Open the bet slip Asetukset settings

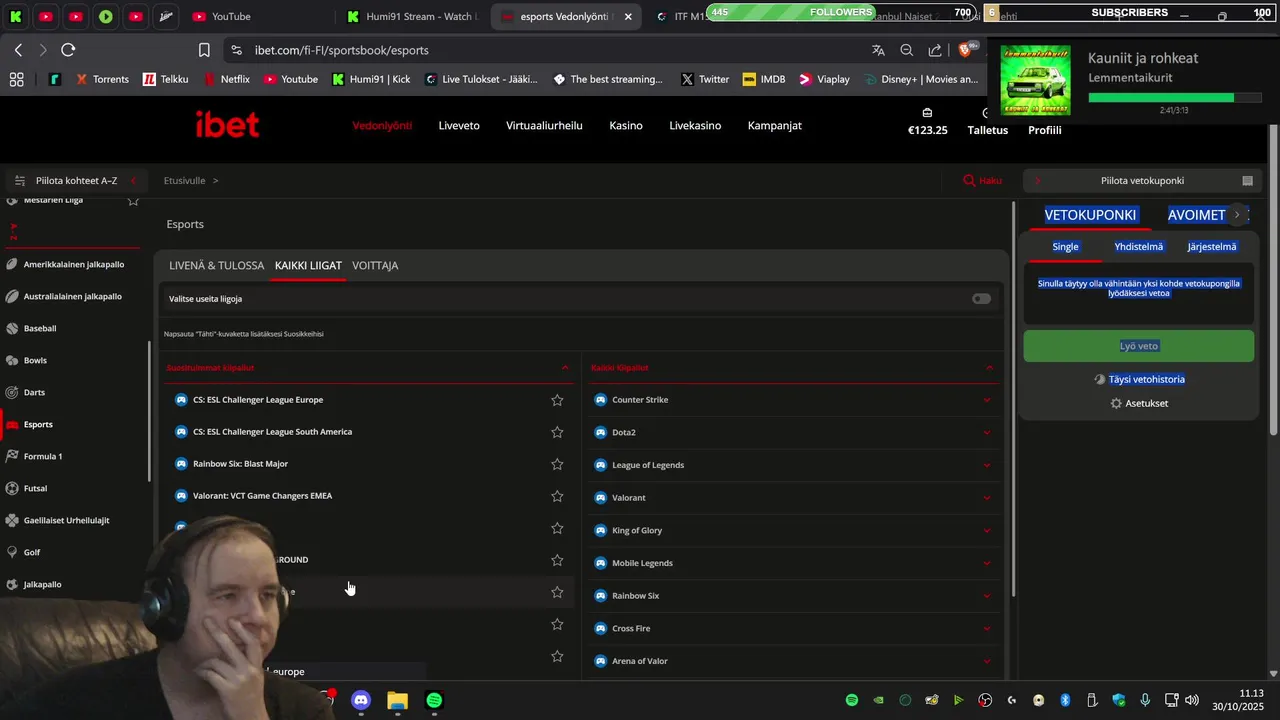(x=1139, y=404)
